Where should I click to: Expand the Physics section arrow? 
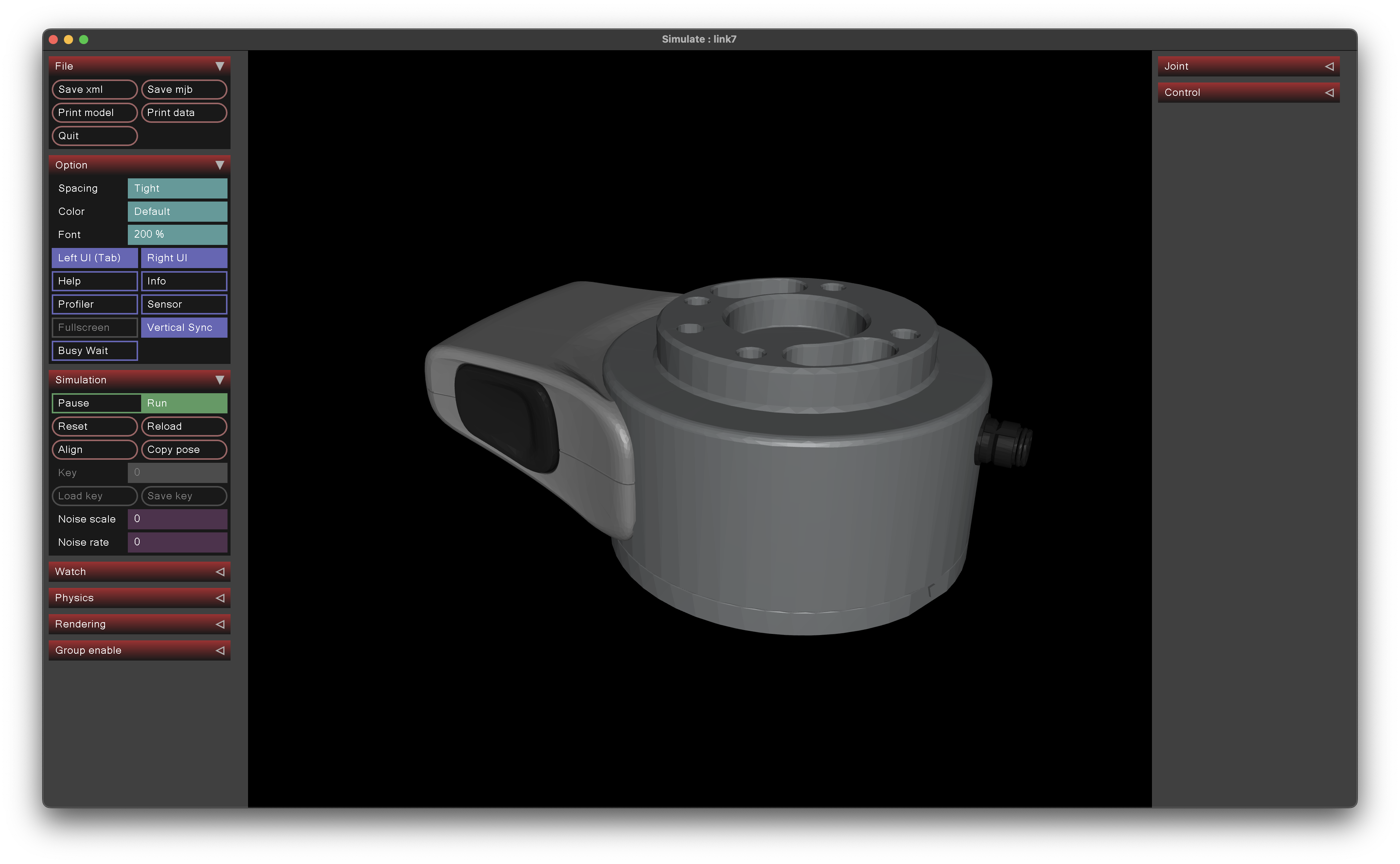point(220,598)
